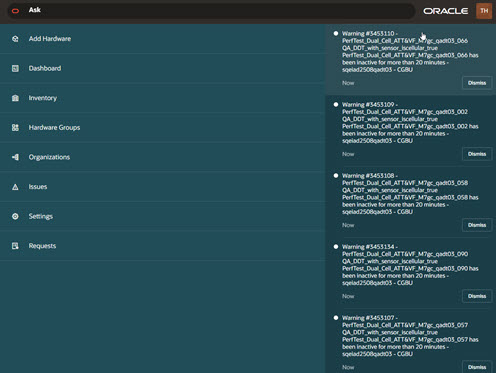This screenshot has width=496, height=373.
Task: Dismiss Warning #3453110 notification
Action: click(477, 83)
